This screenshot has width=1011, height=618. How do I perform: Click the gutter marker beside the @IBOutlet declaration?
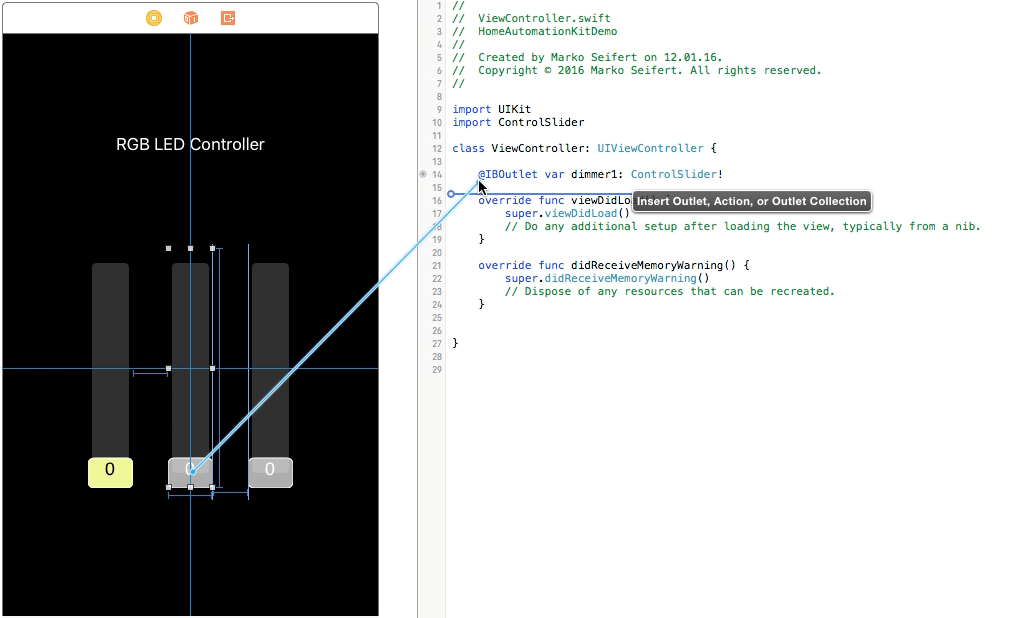(423, 174)
